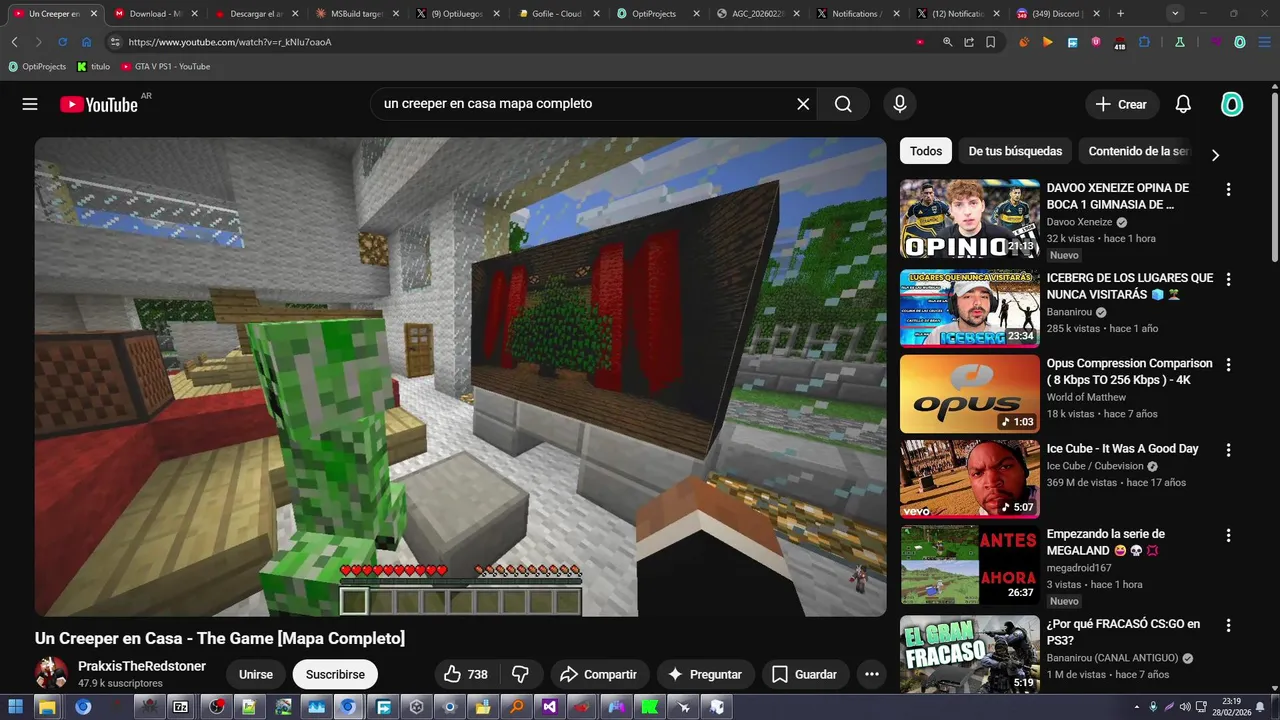1280x720 pixels.
Task: Like the video with thumbs up
Action: 466,674
